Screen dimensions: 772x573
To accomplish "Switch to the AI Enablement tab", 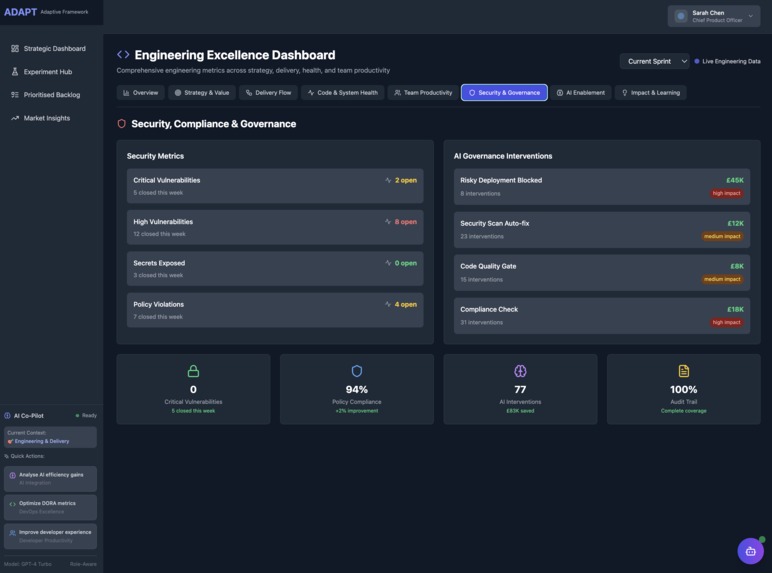I will [x=580, y=93].
